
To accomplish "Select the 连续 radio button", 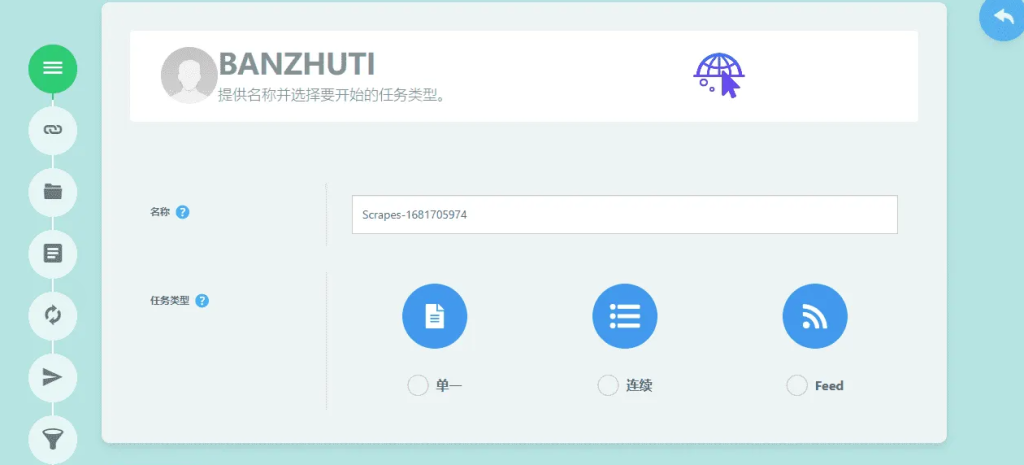I will pos(608,385).
